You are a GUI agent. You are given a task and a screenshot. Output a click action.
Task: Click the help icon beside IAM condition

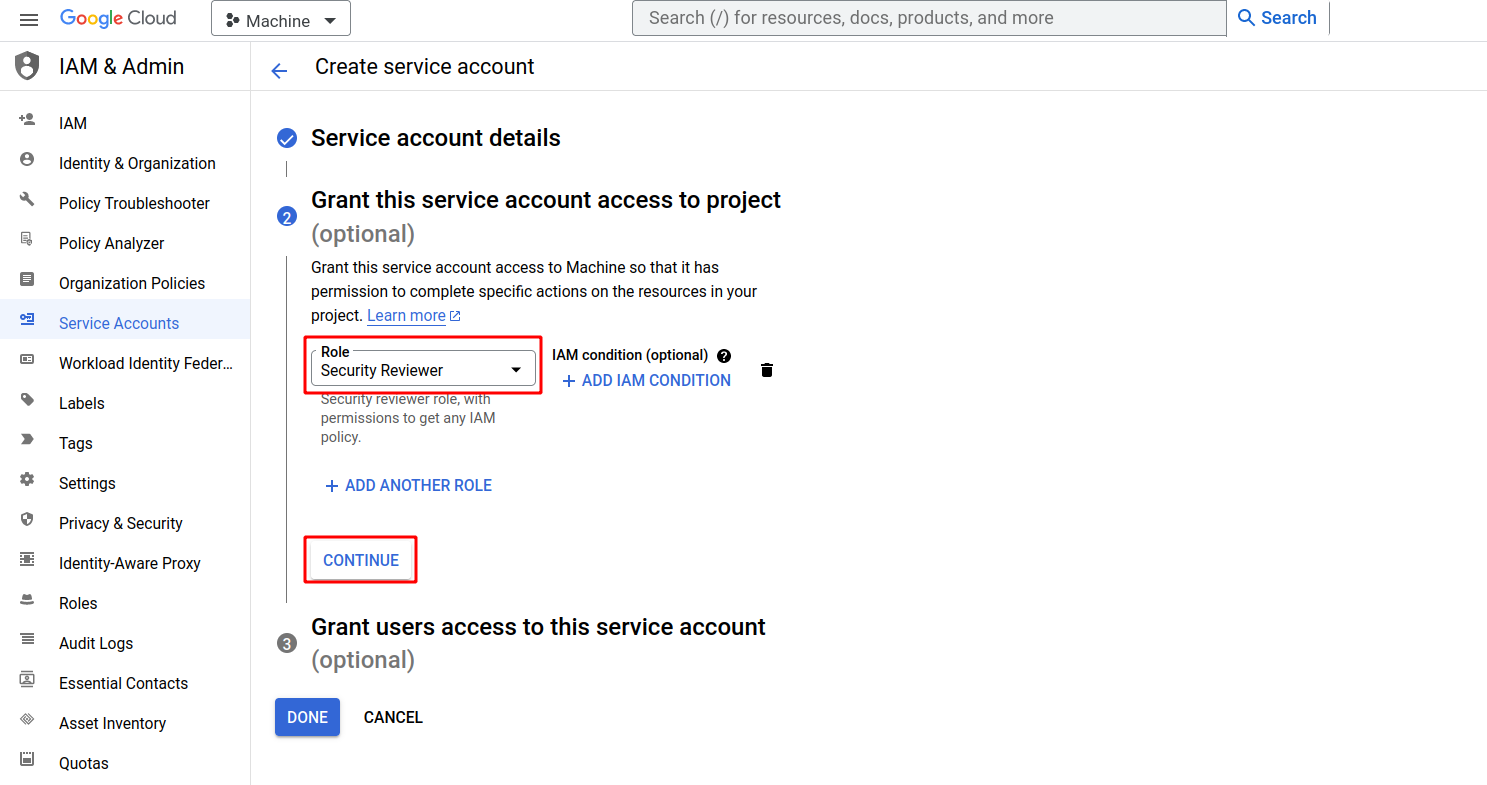pyautogui.click(x=723, y=355)
